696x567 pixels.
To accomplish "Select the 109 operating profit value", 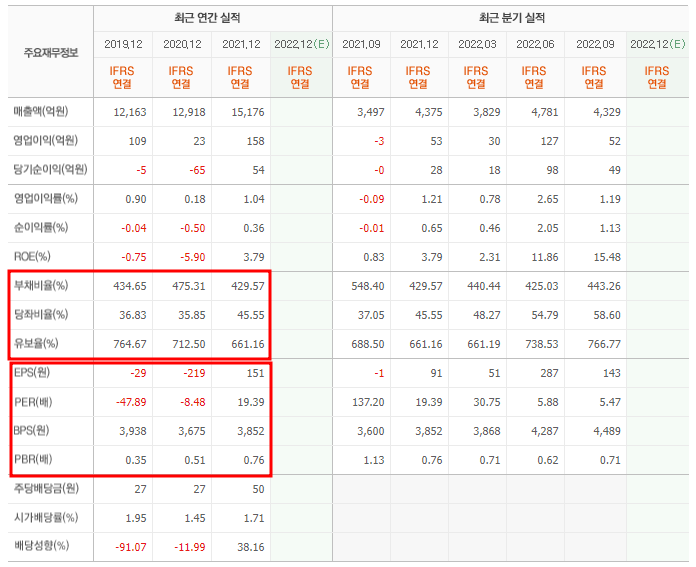I will (137, 141).
